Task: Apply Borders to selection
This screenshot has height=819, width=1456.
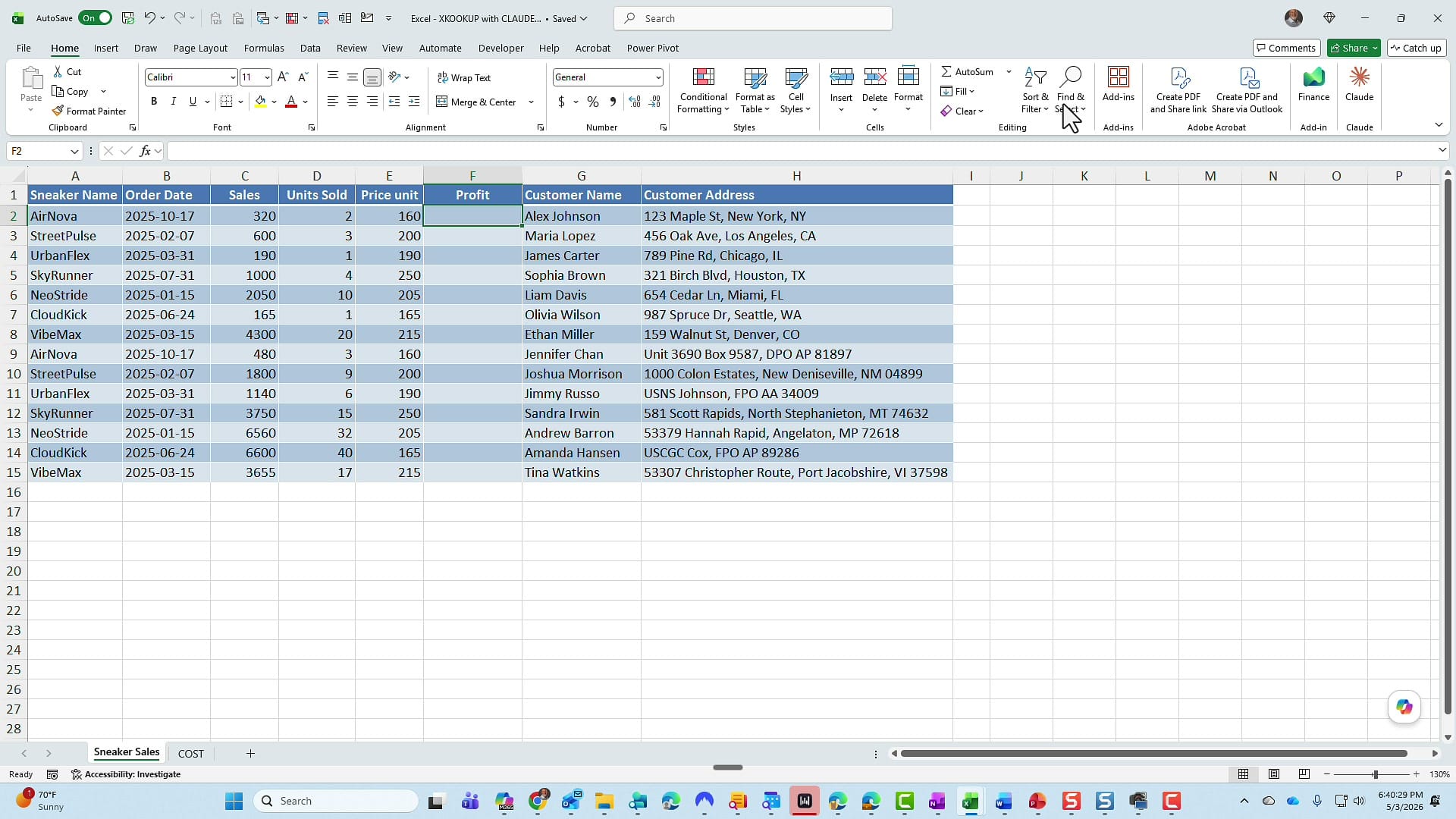Action: click(x=226, y=102)
